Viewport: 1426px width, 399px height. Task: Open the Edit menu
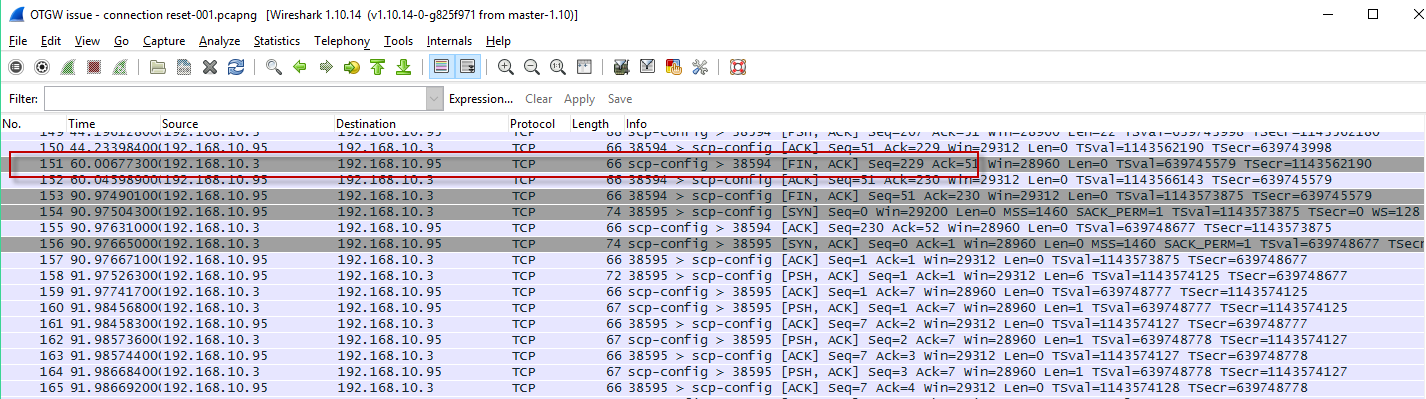pyautogui.click(x=51, y=41)
